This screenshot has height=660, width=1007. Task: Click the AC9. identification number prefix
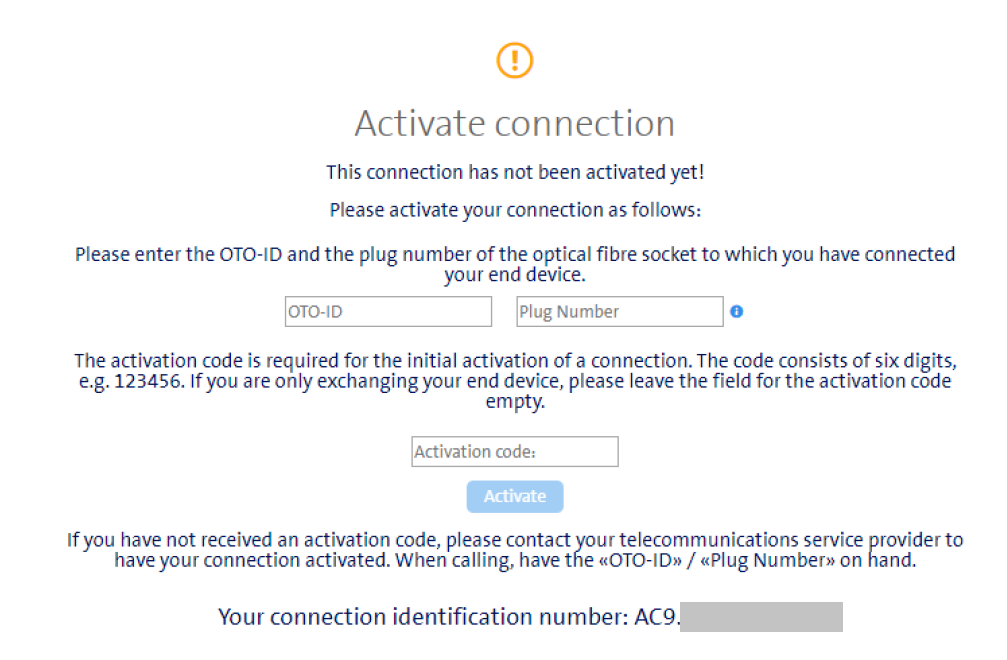click(656, 617)
